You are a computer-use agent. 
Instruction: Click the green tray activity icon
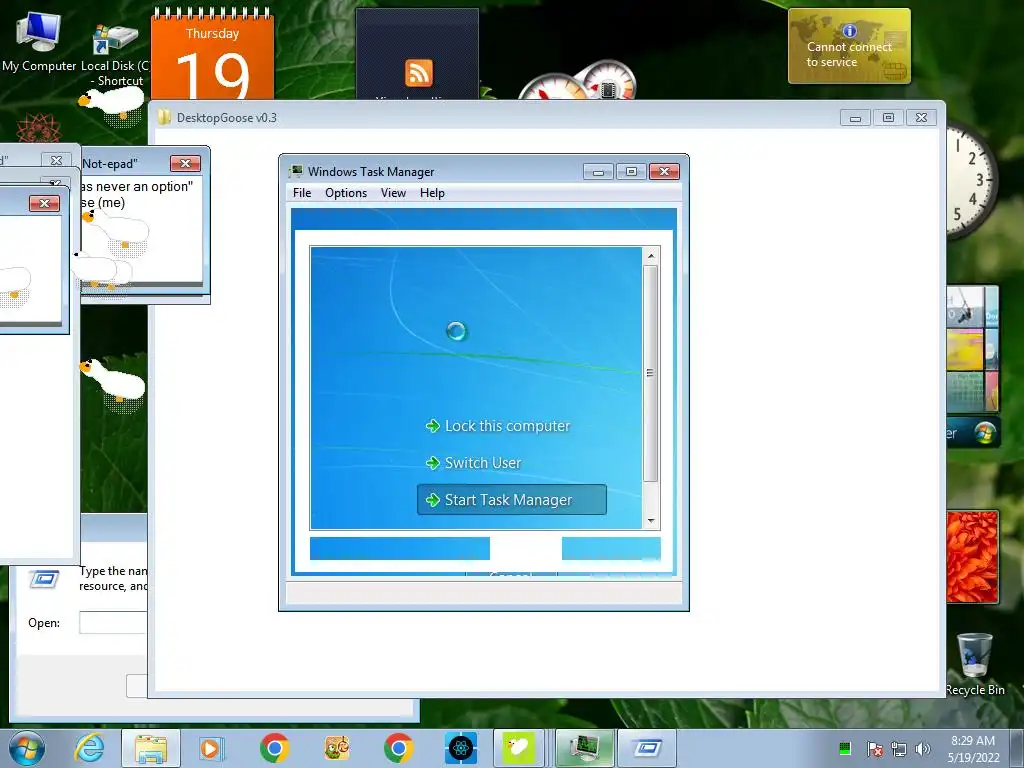tap(845, 748)
